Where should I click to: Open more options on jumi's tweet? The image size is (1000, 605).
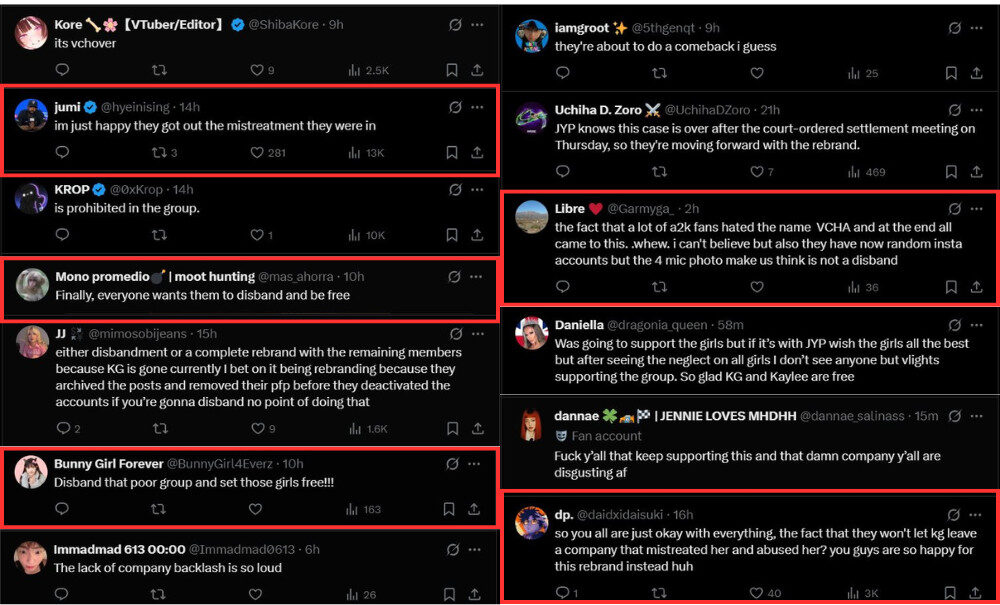click(x=476, y=107)
